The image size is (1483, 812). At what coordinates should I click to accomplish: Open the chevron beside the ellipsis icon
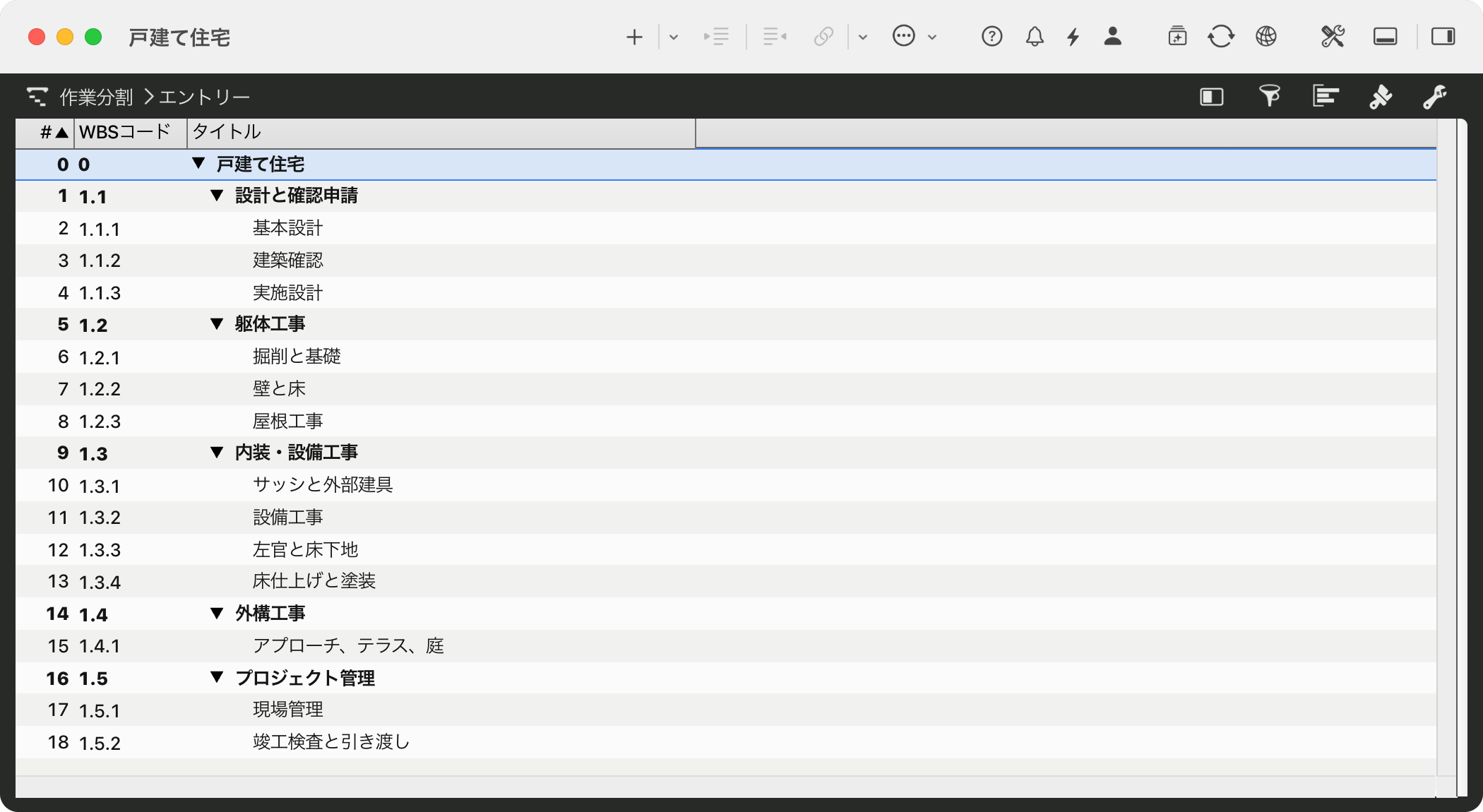932,37
